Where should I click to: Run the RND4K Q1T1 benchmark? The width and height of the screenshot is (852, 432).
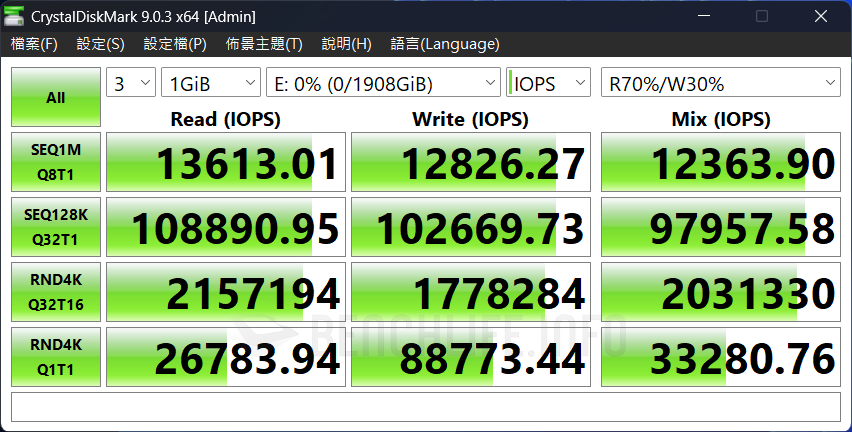point(56,357)
